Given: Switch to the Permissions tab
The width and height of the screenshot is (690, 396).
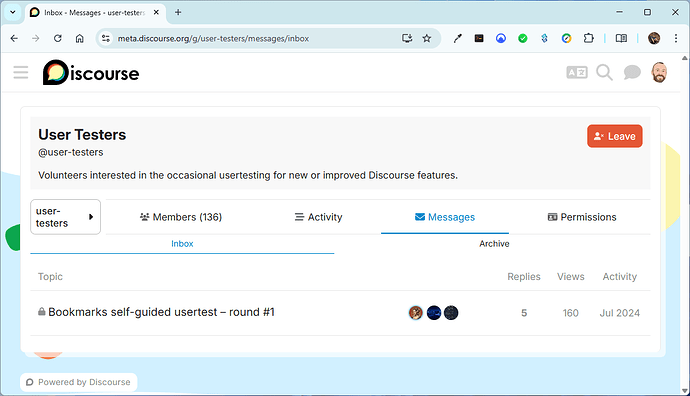Looking at the screenshot, I should pos(582,217).
